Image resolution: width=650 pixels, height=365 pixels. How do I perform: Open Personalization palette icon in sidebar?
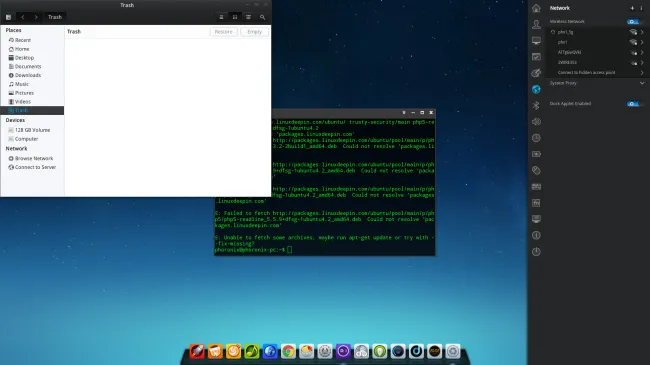[536, 73]
